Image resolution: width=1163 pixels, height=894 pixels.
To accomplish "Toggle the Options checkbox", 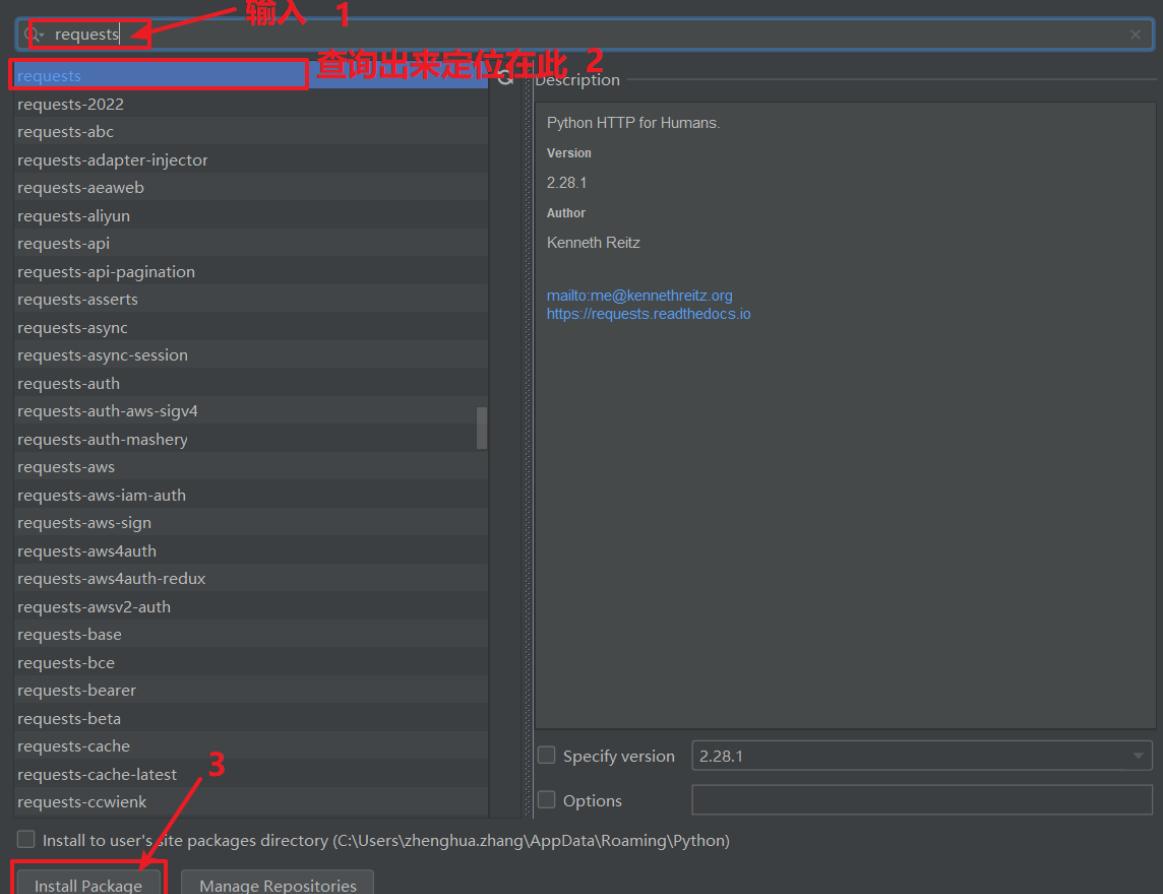I will coord(547,801).
